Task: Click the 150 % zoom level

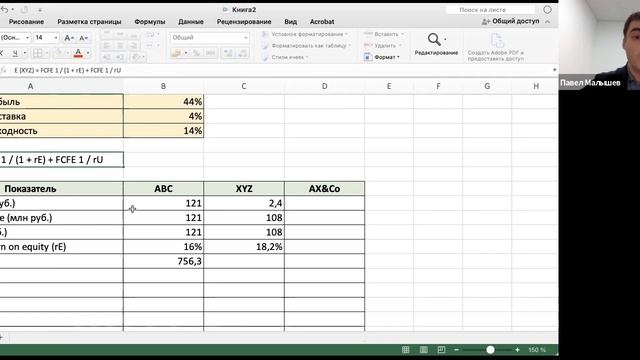Action: coord(537,350)
